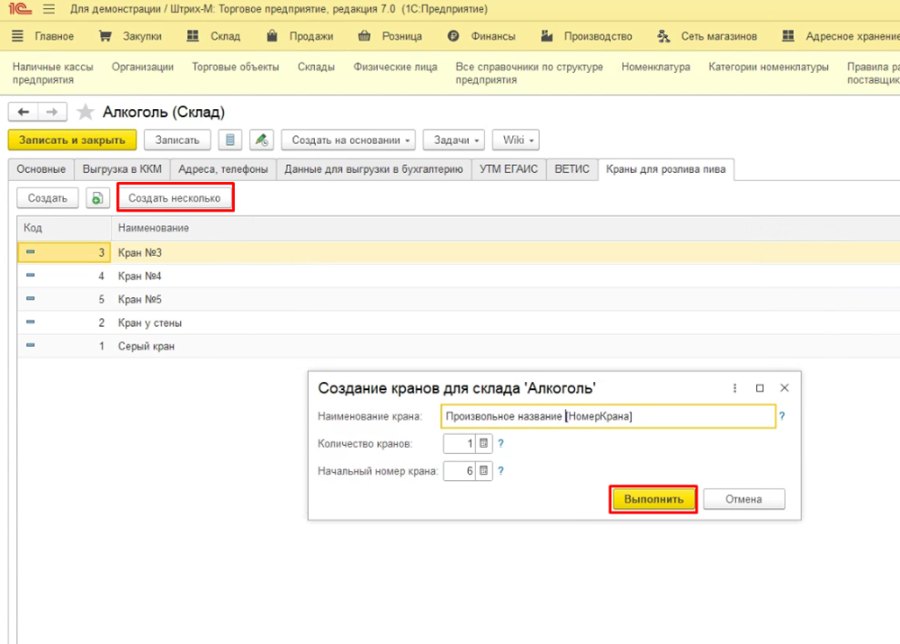Expand the Создать на основании dropdown
Image resolution: width=900 pixels, height=644 pixels.
click(x=348, y=140)
